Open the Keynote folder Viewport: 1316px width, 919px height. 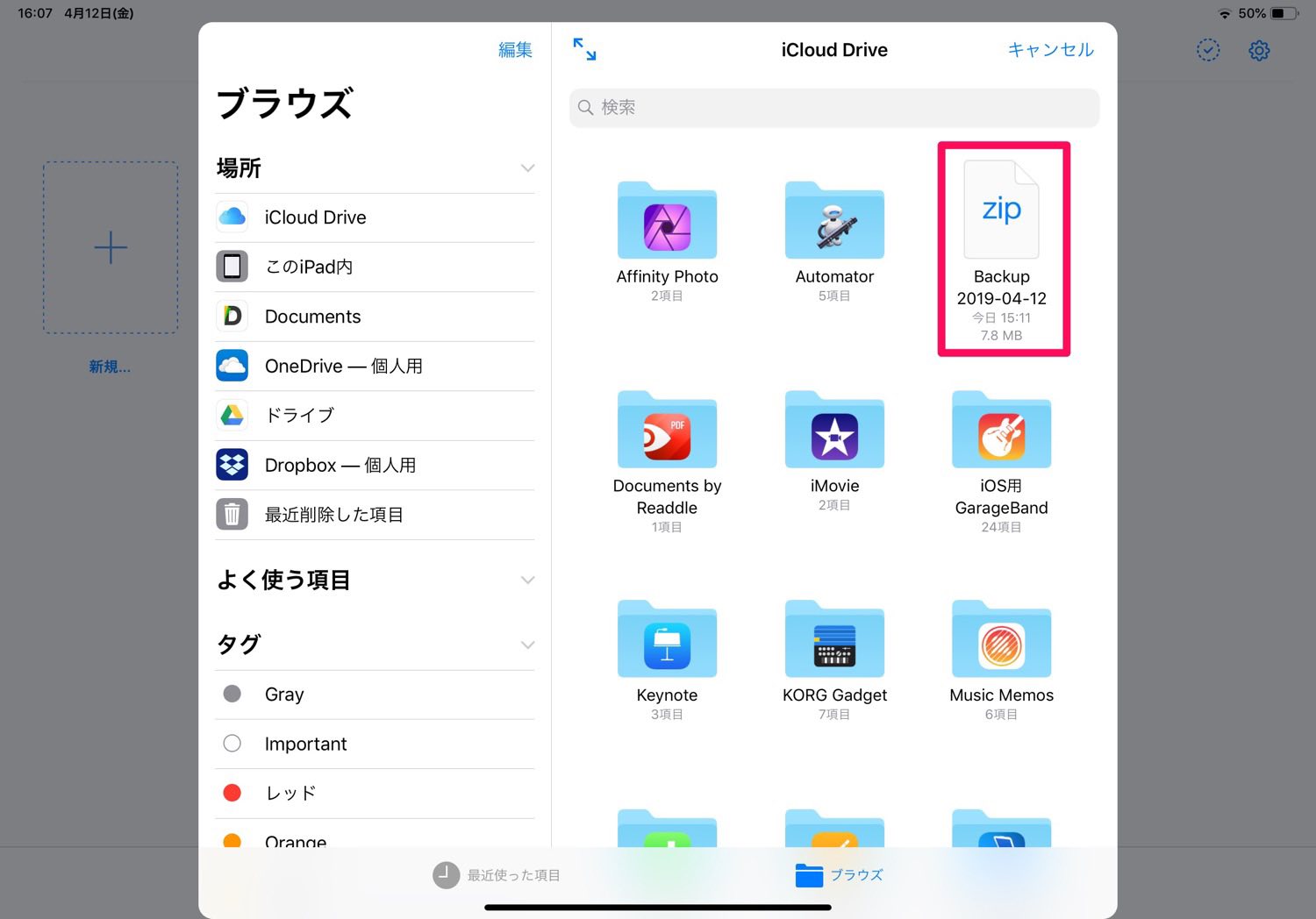pos(667,639)
